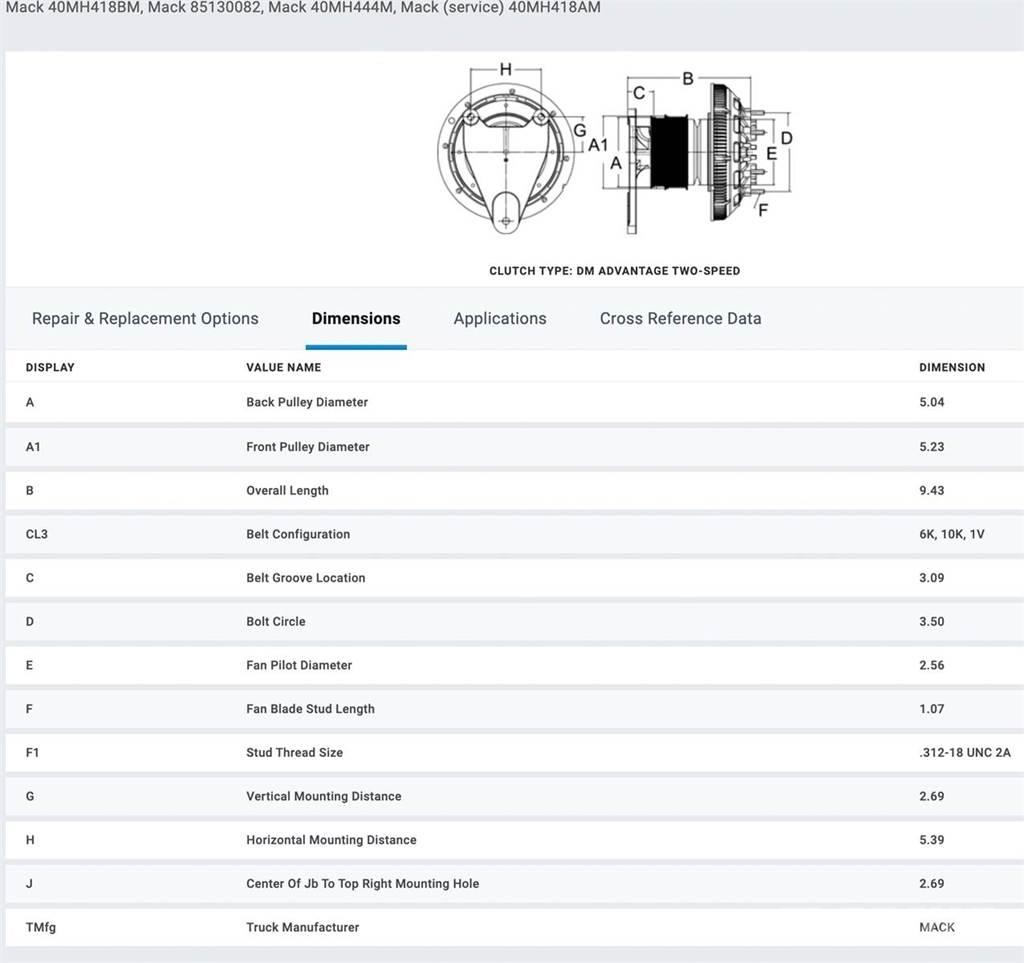Select the Belt Groove Location row label
Screen dimensions: 1024x963
click(x=306, y=578)
